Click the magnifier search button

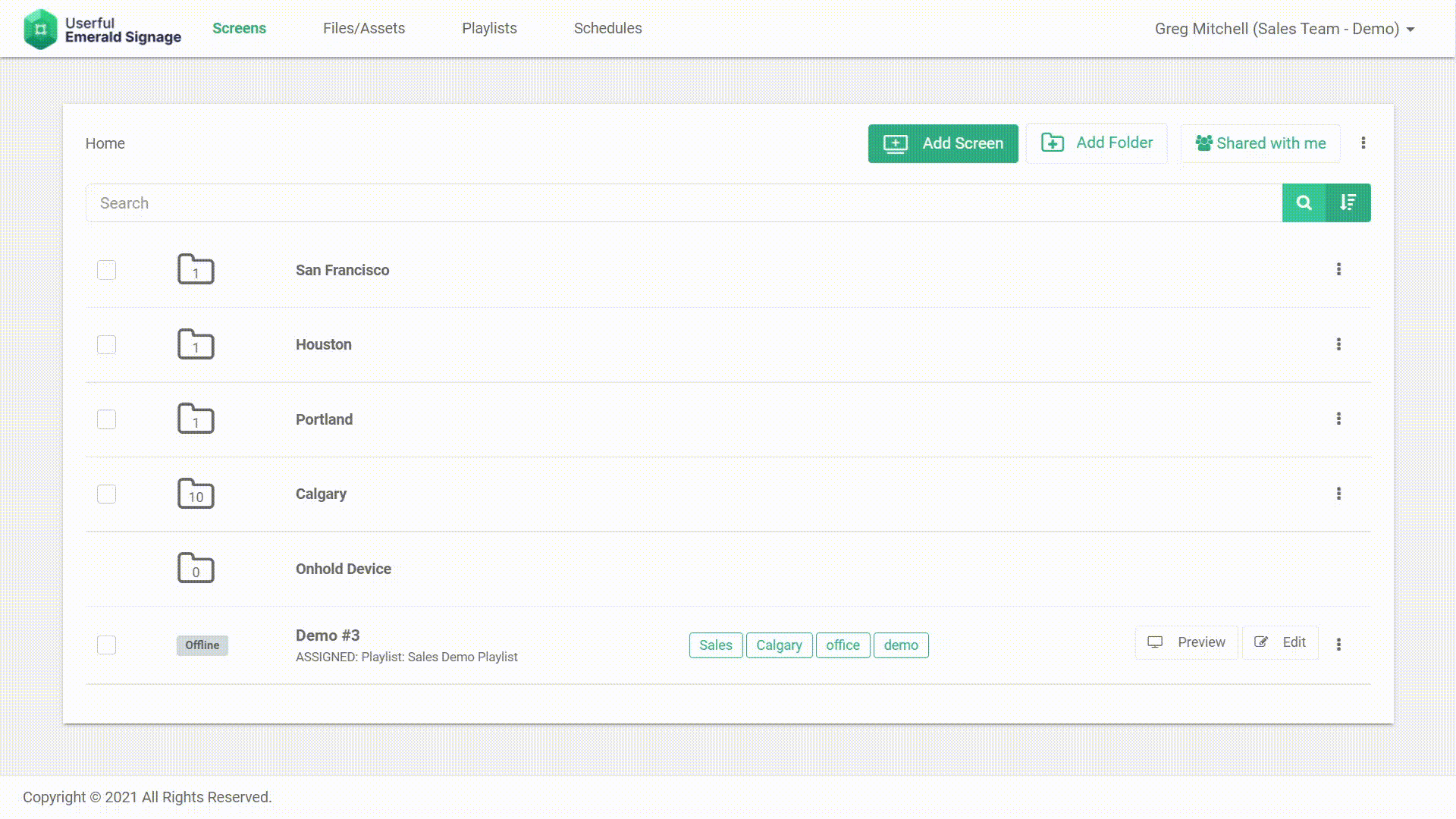tap(1304, 202)
